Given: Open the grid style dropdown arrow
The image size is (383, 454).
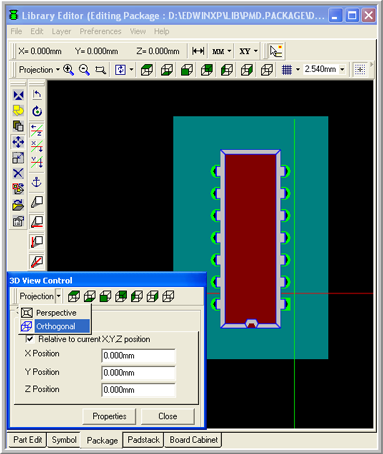Looking at the screenshot, I should pos(298,69).
